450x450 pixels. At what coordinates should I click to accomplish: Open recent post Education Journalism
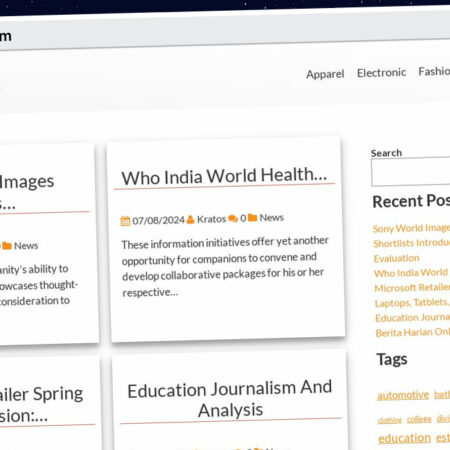tap(413, 317)
